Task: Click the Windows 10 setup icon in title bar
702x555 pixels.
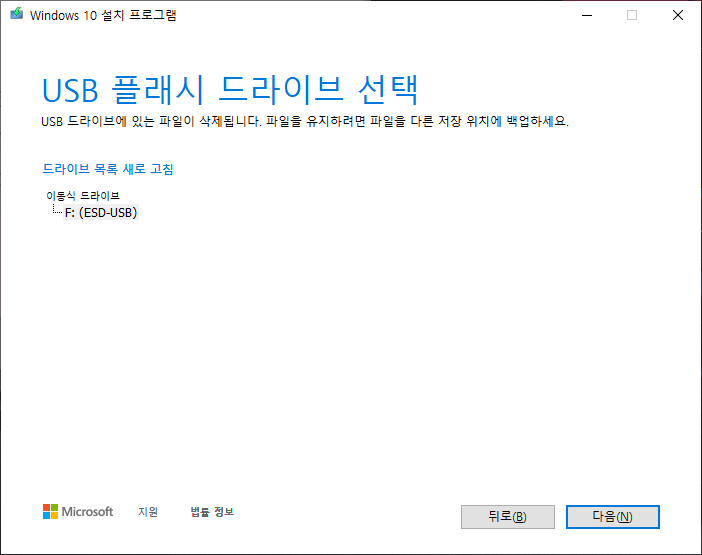Action: coord(17,14)
